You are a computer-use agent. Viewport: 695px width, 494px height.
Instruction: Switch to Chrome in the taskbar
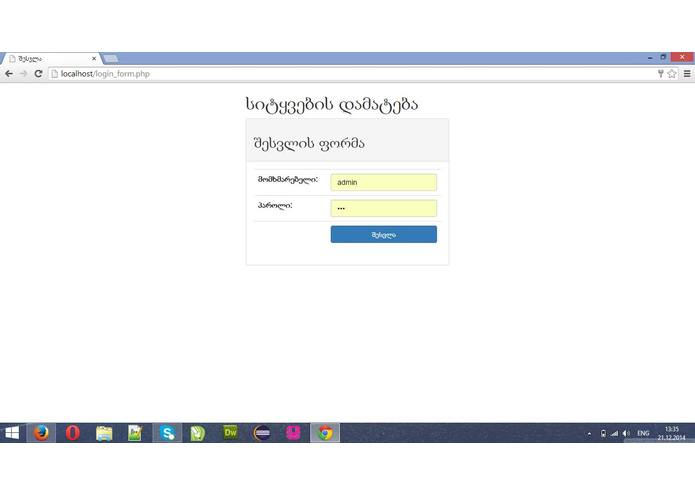pos(325,433)
